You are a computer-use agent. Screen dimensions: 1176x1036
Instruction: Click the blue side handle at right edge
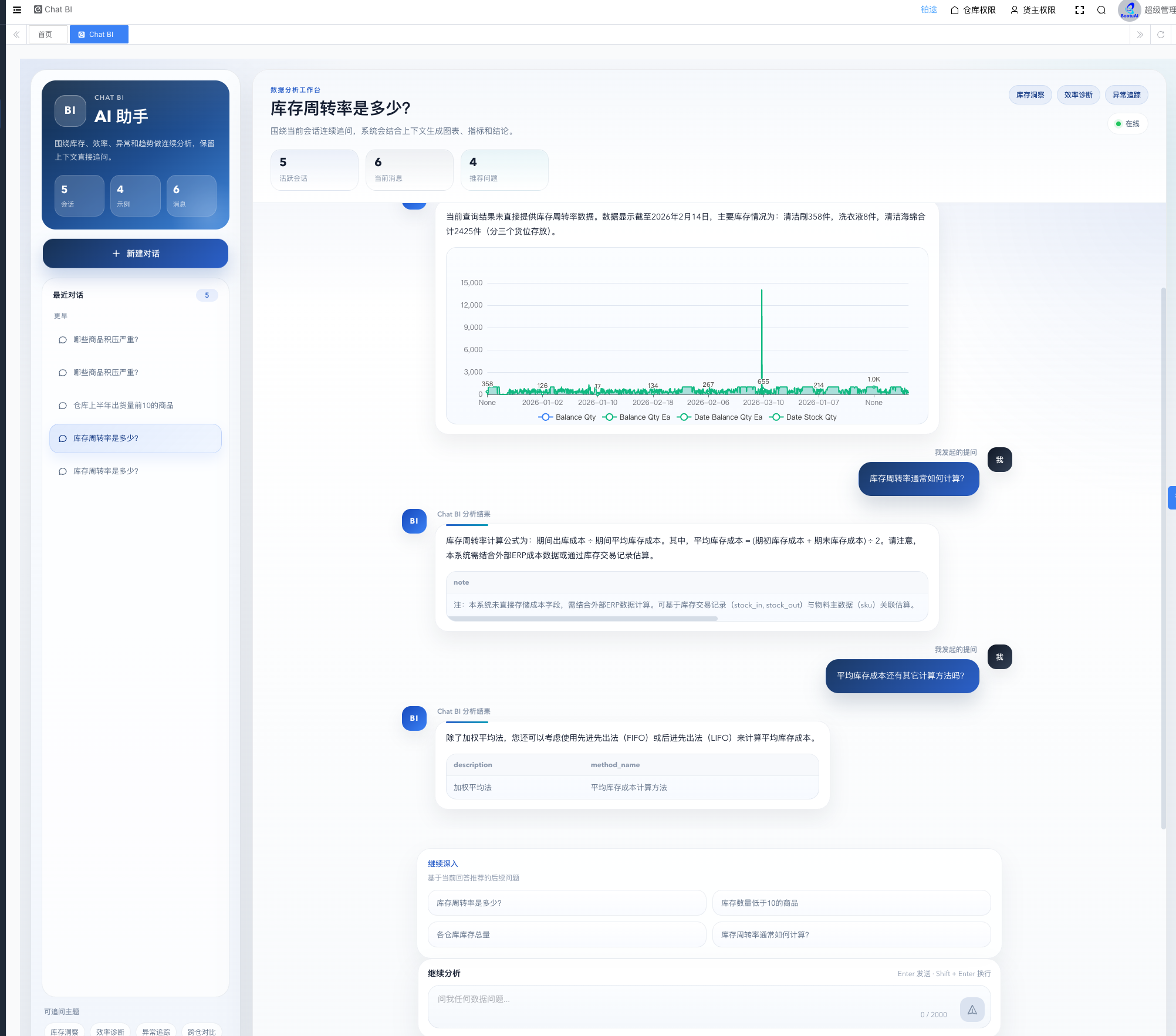pyautogui.click(x=1172, y=498)
